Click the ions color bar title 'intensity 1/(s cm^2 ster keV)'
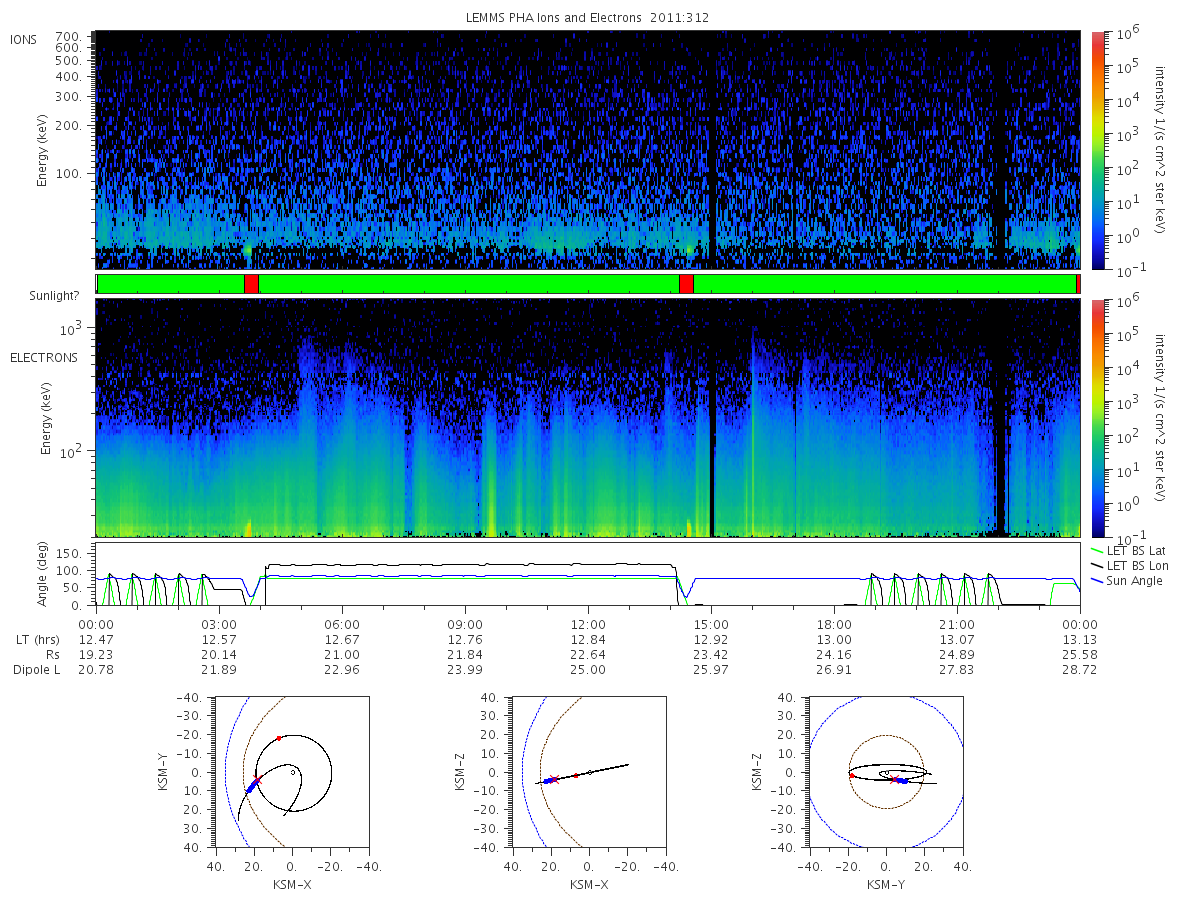Viewport: 1200px width, 900px height. coord(1161,150)
